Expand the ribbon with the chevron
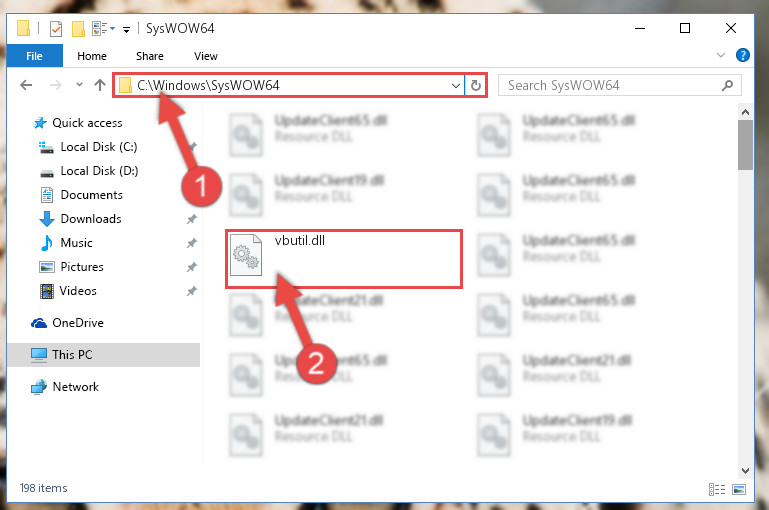Screen dimensions: 769x510 tap(721, 55)
